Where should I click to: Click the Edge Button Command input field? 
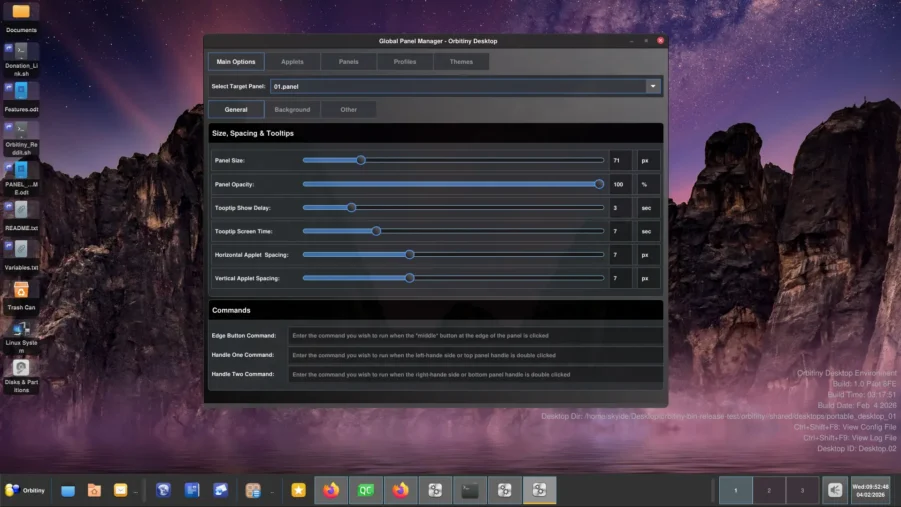475,336
